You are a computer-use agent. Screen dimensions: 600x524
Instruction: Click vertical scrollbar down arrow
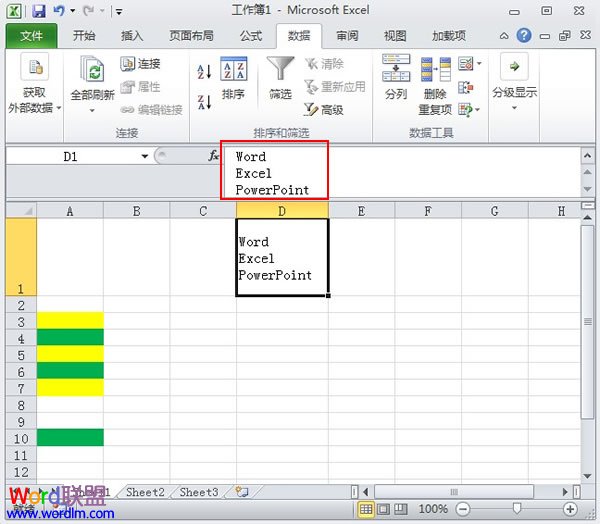coord(587,476)
